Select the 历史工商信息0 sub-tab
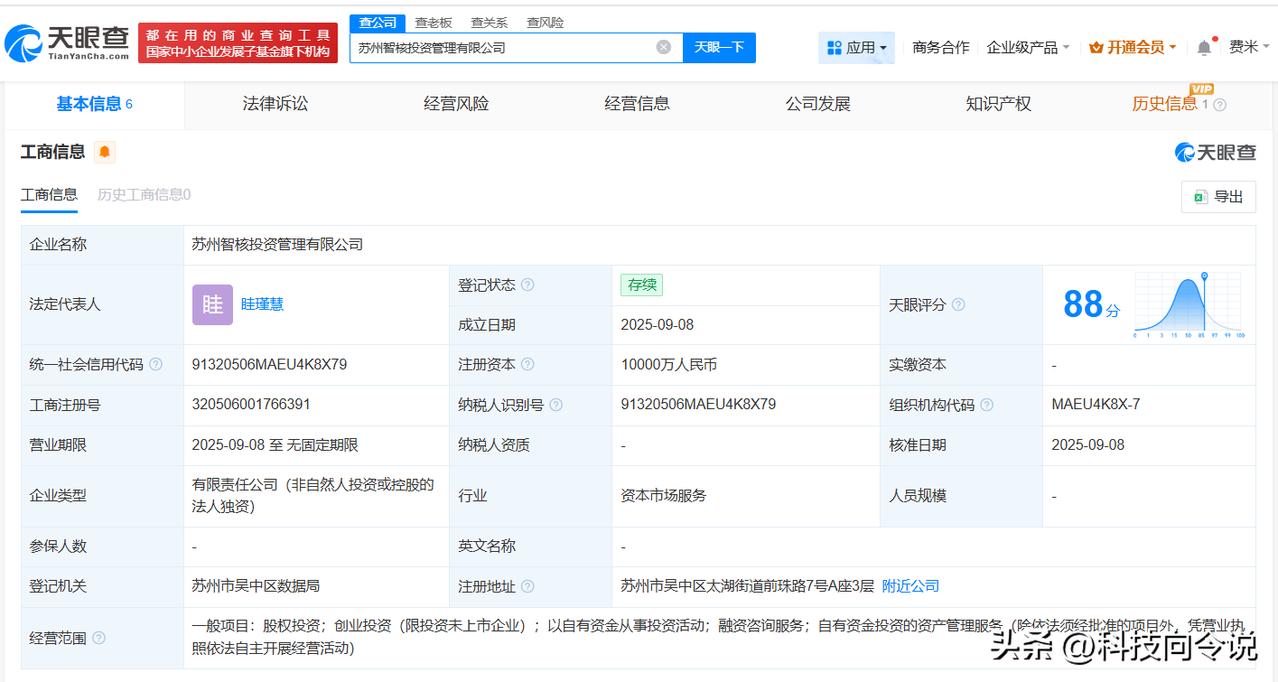This screenshot has height=682, width=1278. coord(144,195)
